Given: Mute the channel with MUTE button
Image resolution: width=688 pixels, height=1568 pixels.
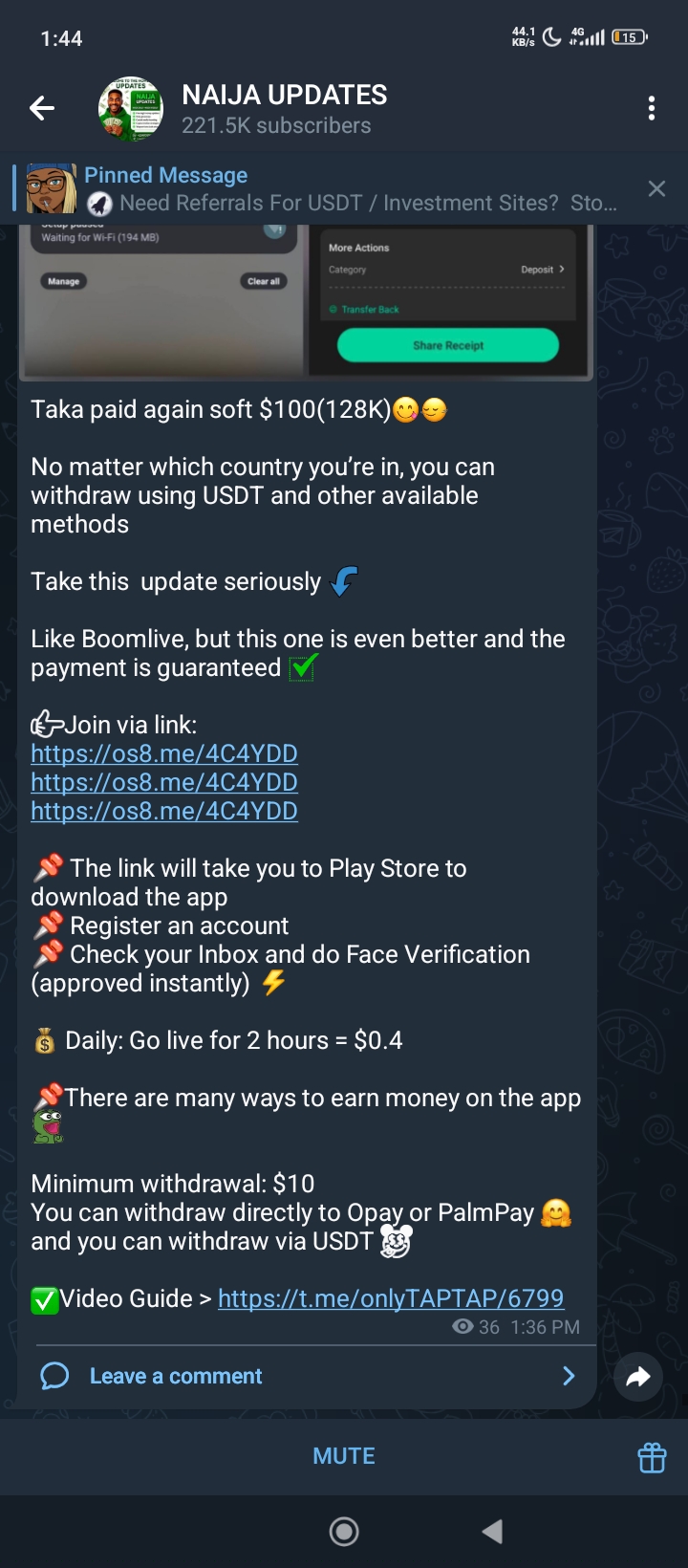Looking at the screenshot, I should [344, 1456].
